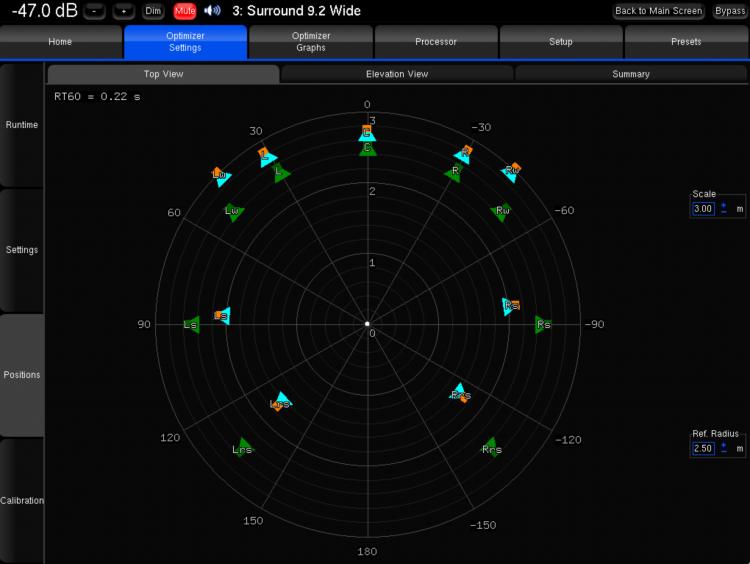
Task: Click the white listening point at chart center
Action: [367, 324]
